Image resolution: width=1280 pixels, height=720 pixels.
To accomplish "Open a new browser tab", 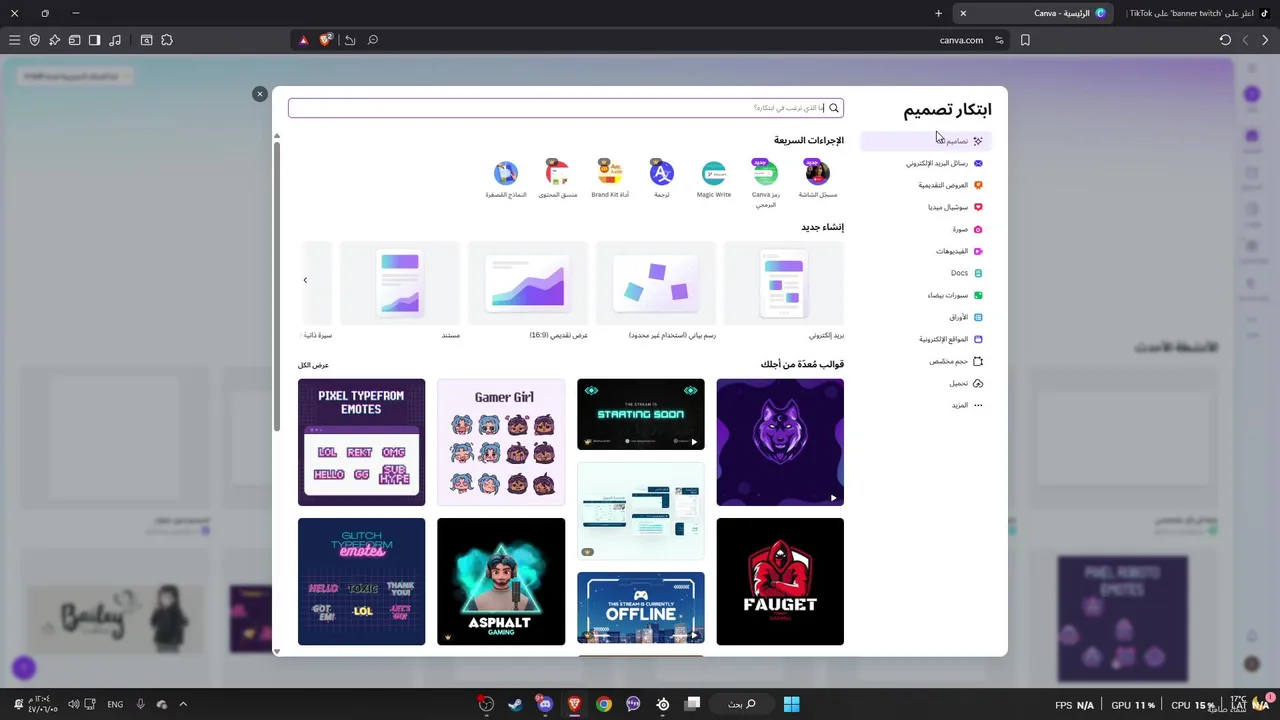I will [x=938, y=13].
